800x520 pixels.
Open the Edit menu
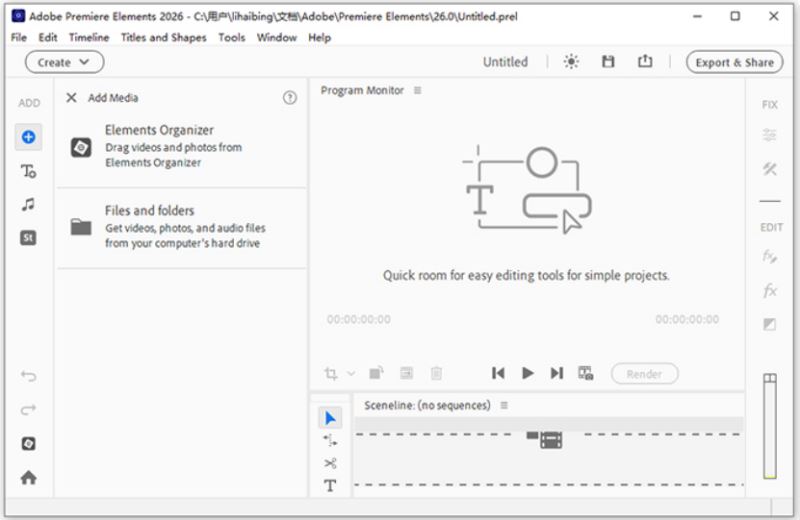pos(48,37)
